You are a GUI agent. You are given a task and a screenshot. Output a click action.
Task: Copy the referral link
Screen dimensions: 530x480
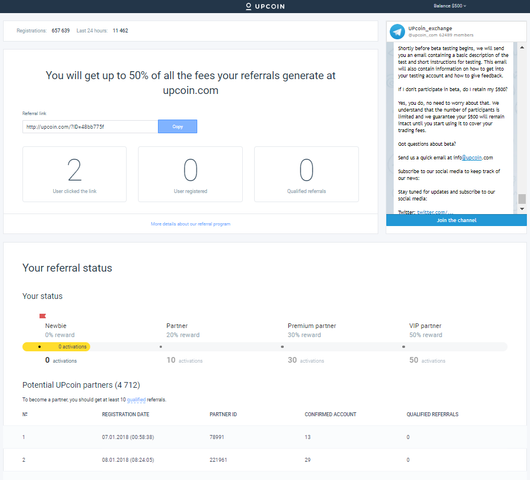tap(177, 126)
